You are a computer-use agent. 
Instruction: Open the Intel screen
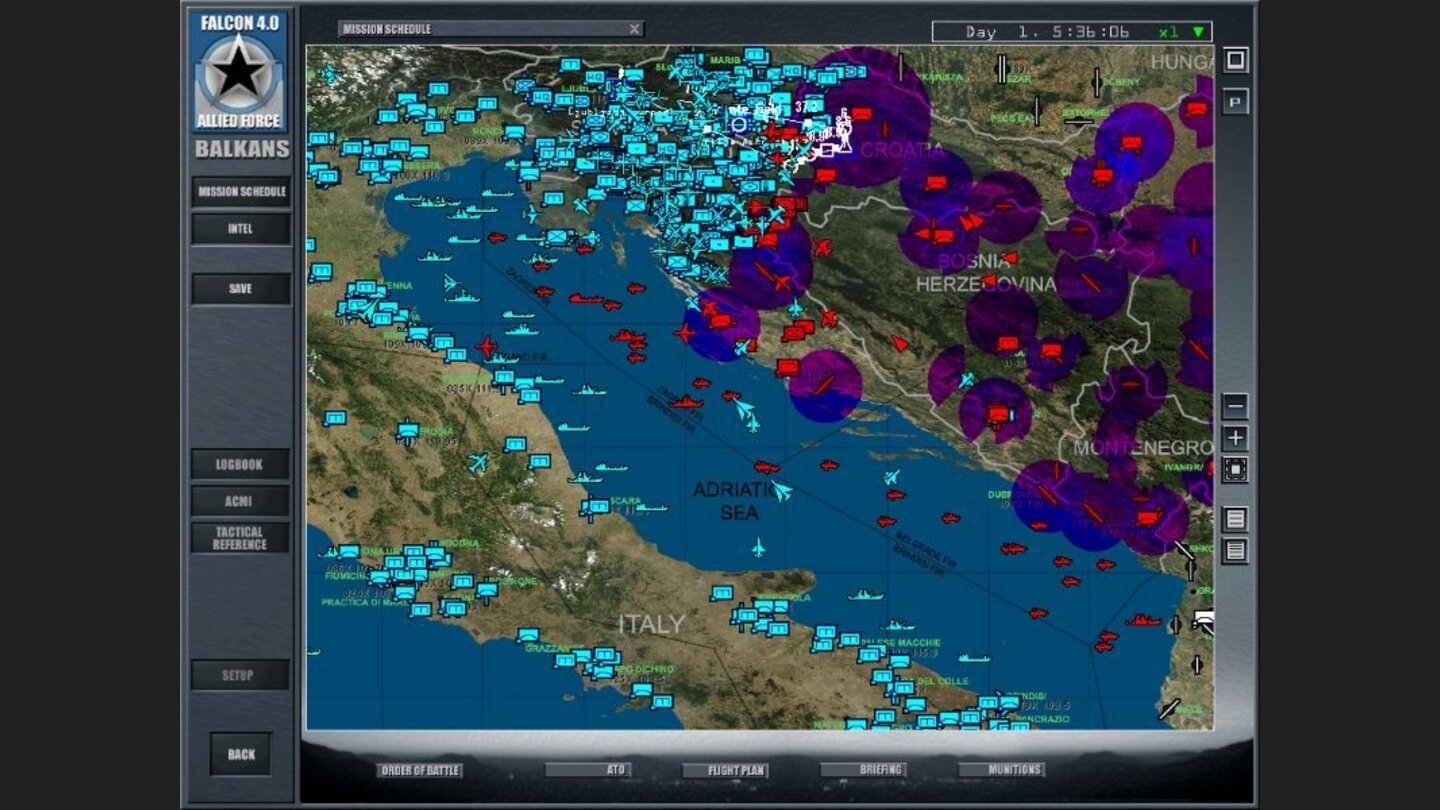(241, 228)
